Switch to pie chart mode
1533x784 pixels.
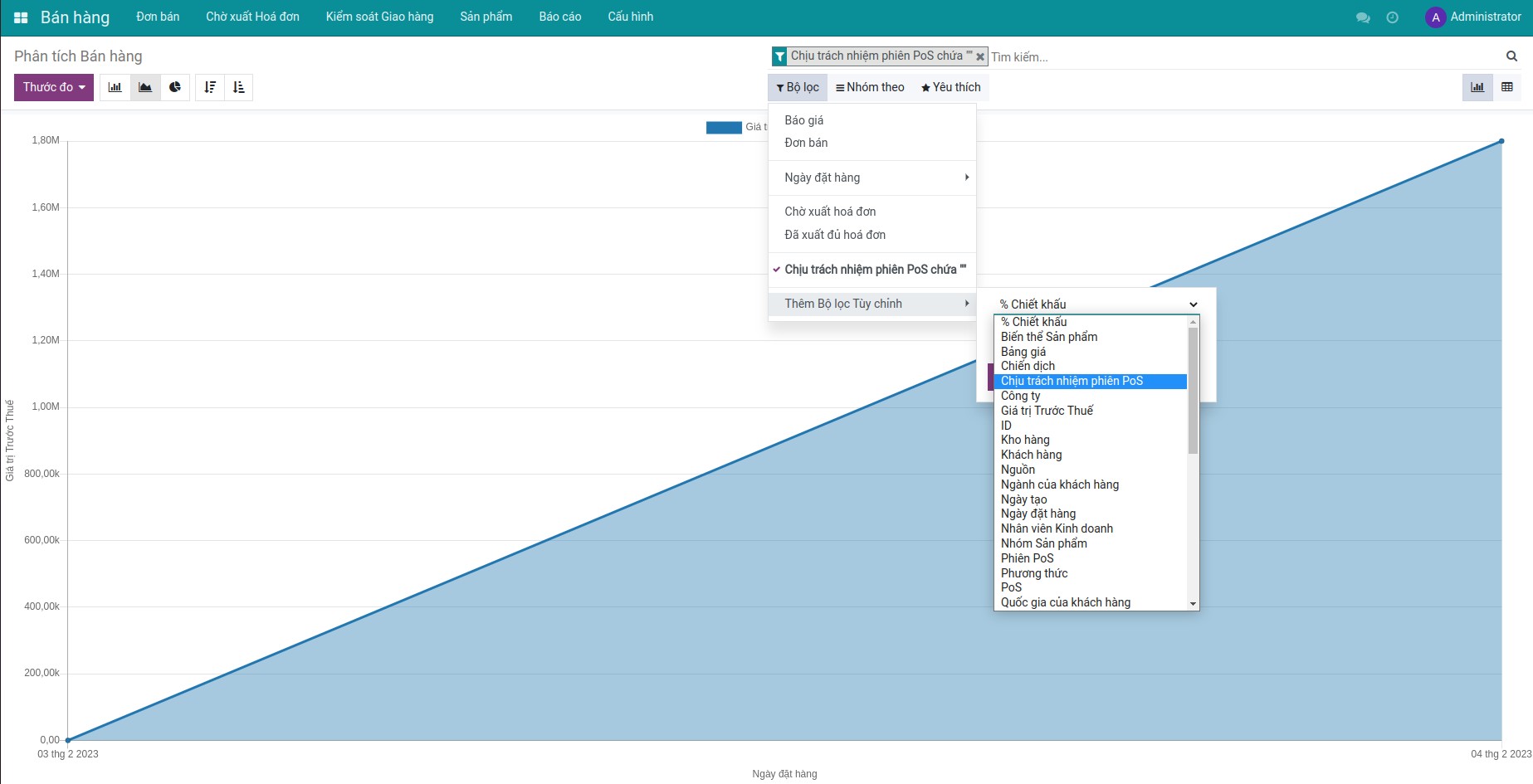(175, 87)
